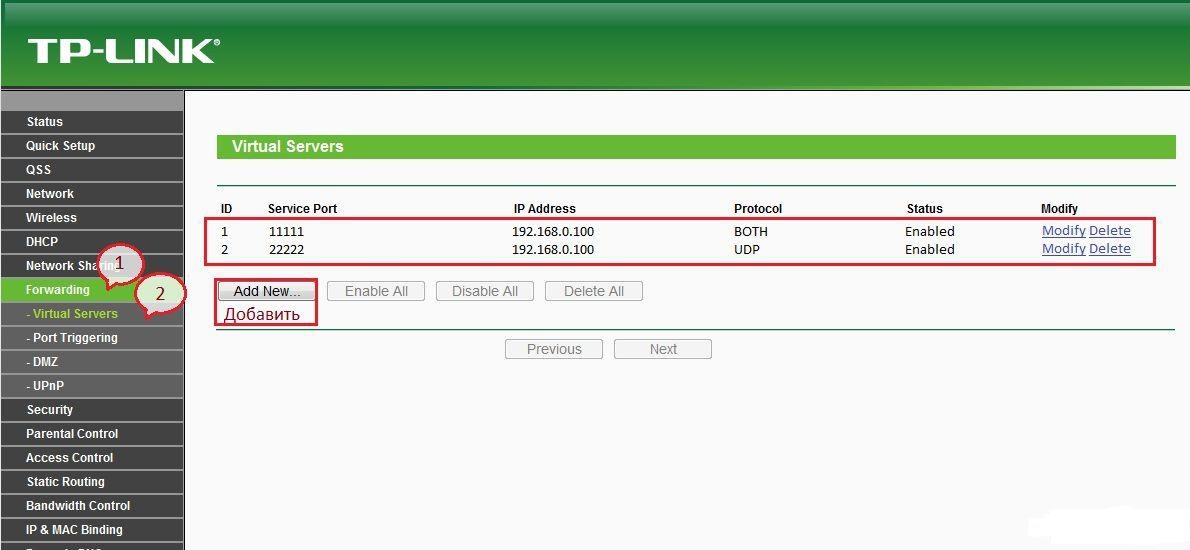This screenshot has height=550, width=1190.
Task: Click the Add New button
Action: (x=267, y=291)
